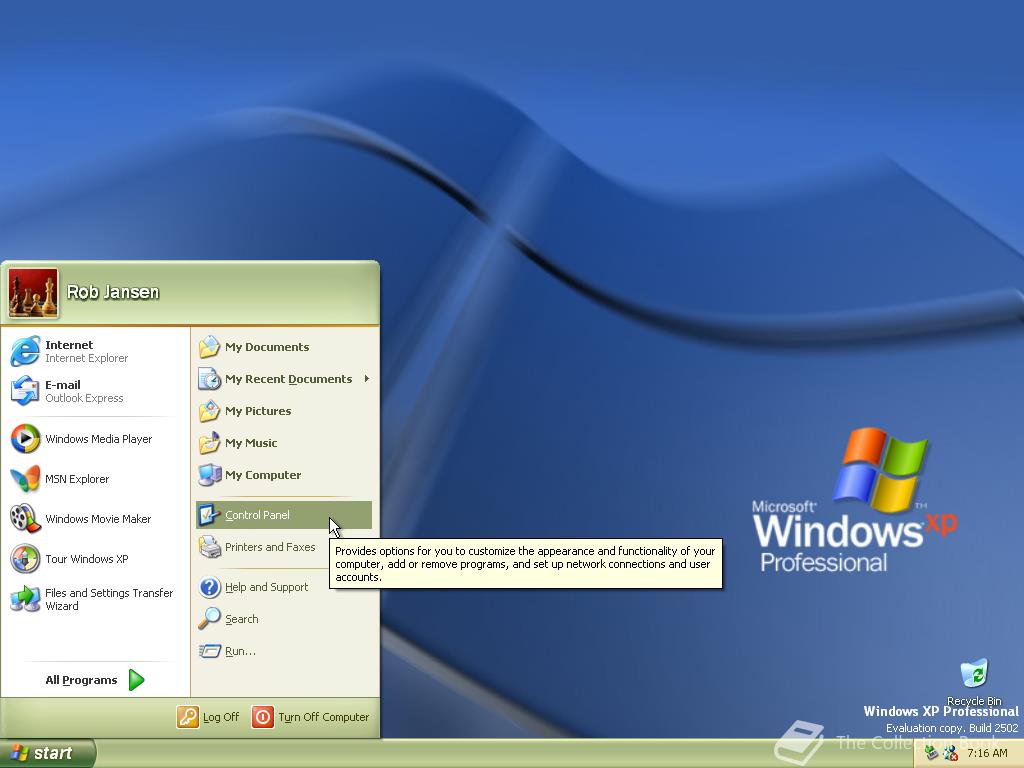Click the Windows Movie Maker label
This screenshot has width=1024, height=768.
[x=98, y=519]
